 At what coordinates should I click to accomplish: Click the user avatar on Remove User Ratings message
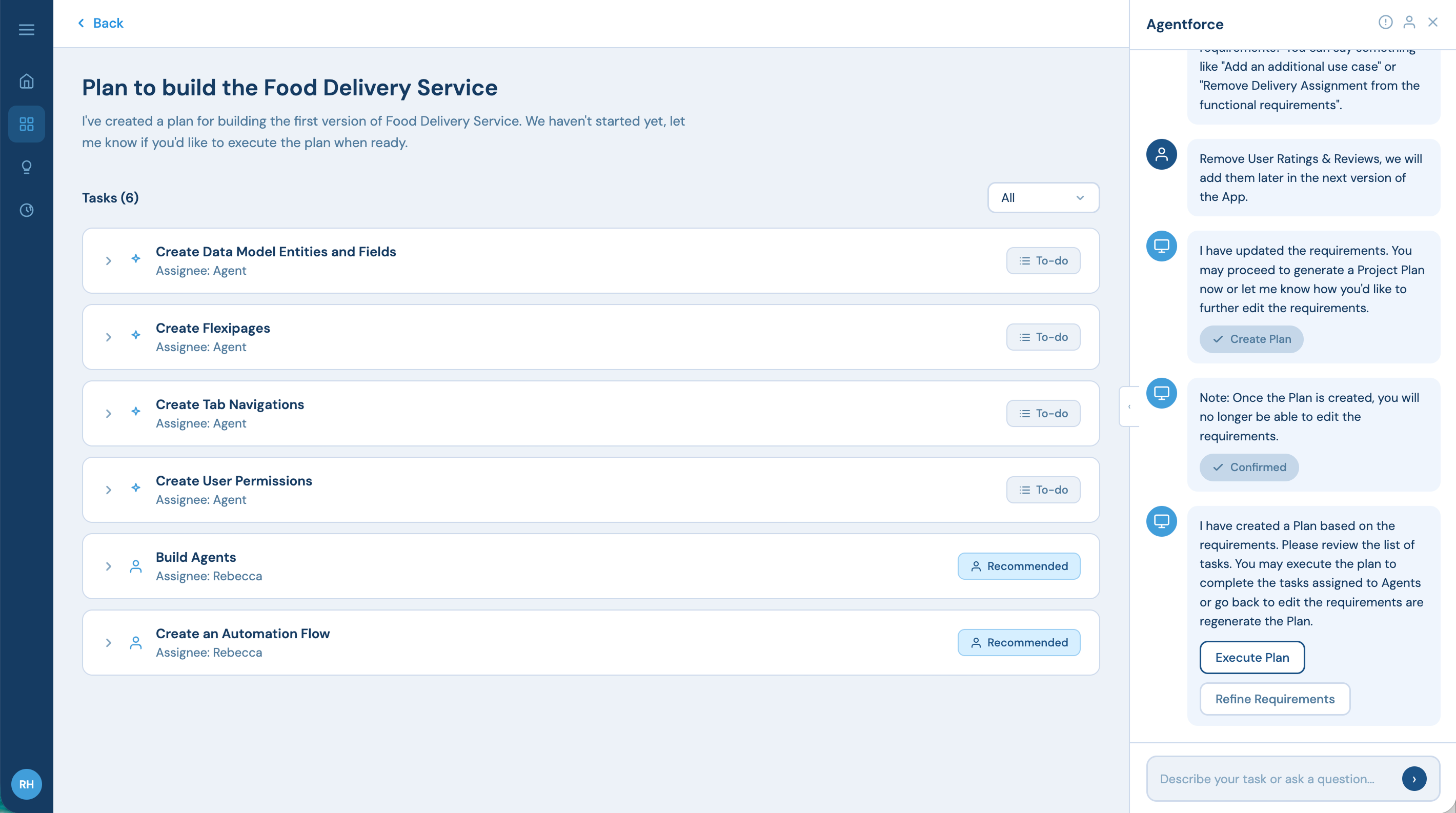click(x=1162, y=154)
